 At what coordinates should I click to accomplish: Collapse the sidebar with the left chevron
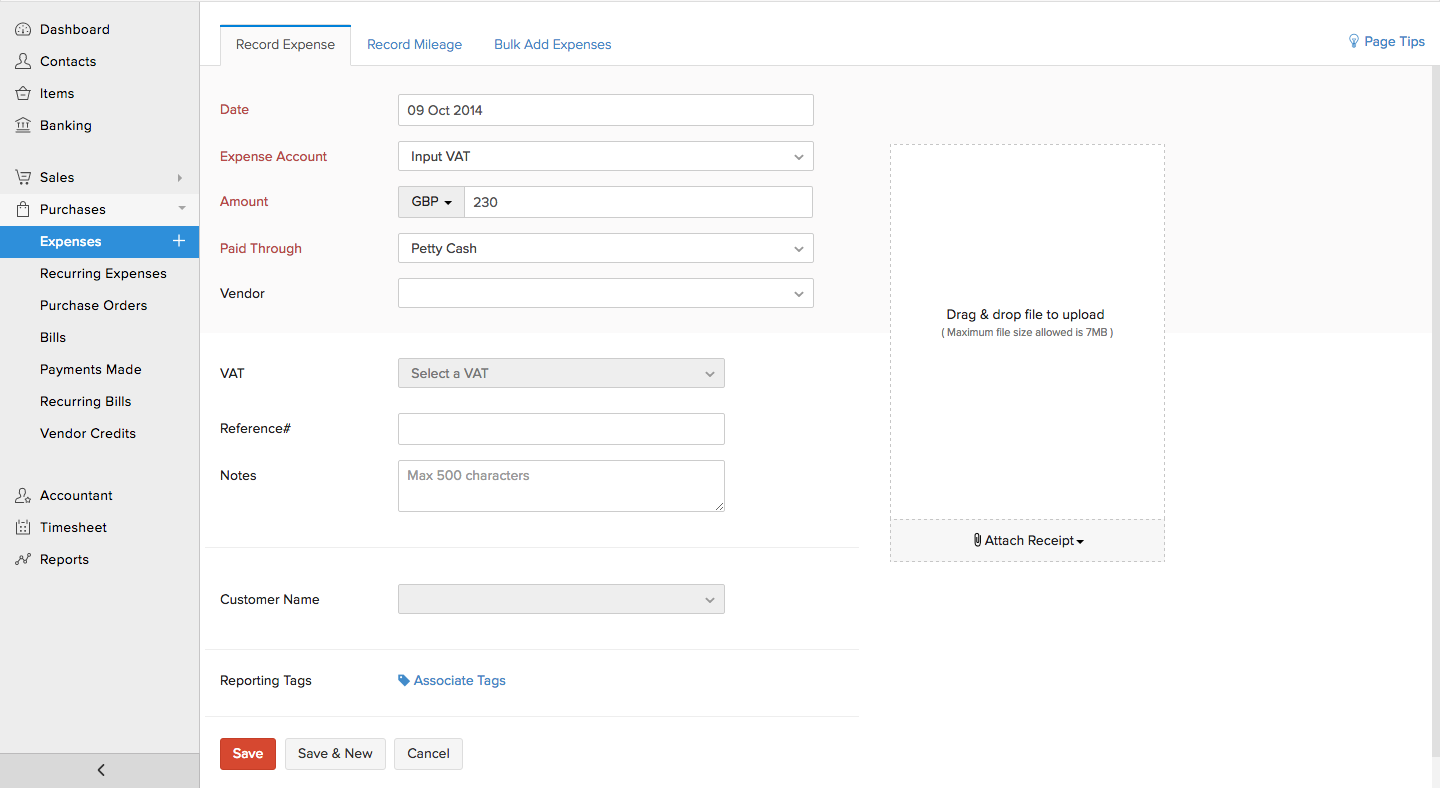click(x=100, y=770)
